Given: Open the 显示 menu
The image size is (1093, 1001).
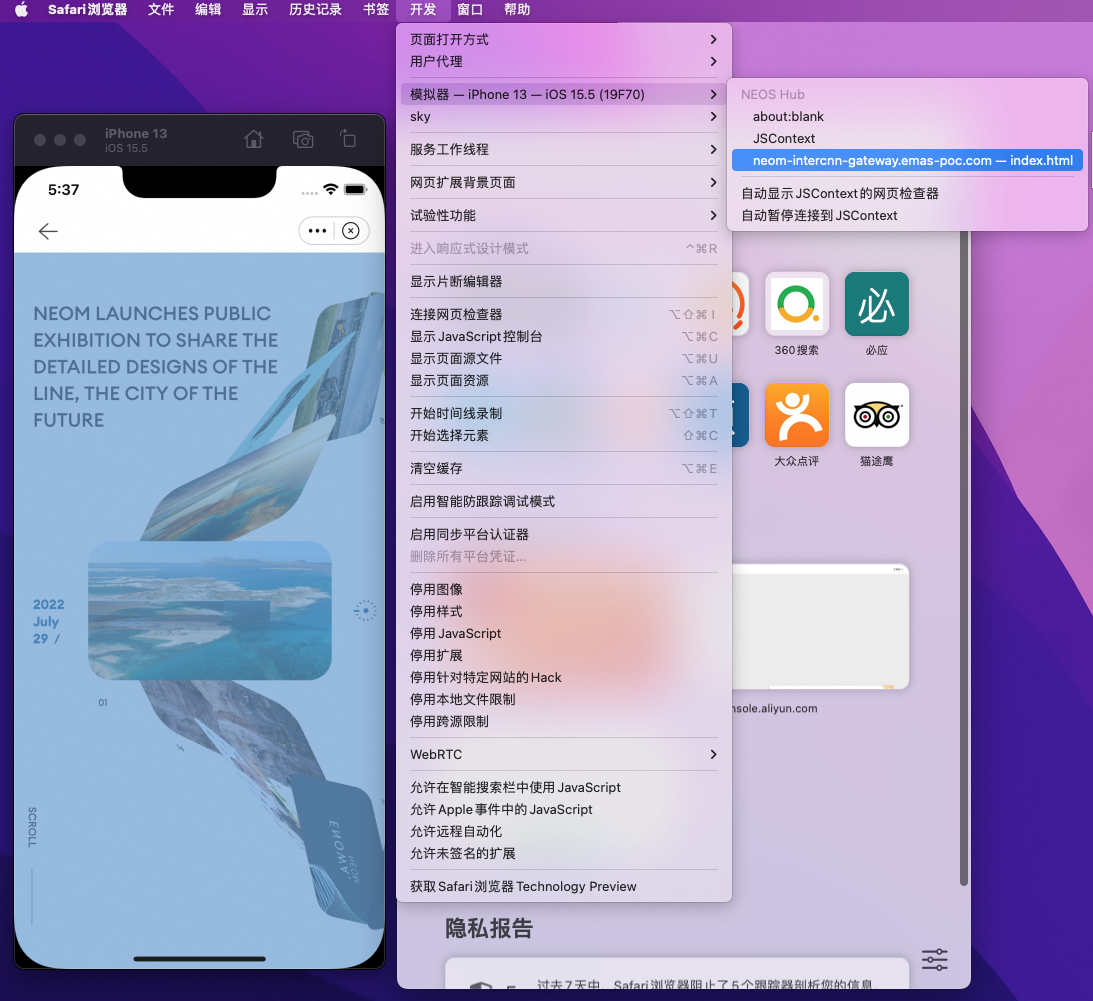Looking at the screenshot, I should 255,10.
